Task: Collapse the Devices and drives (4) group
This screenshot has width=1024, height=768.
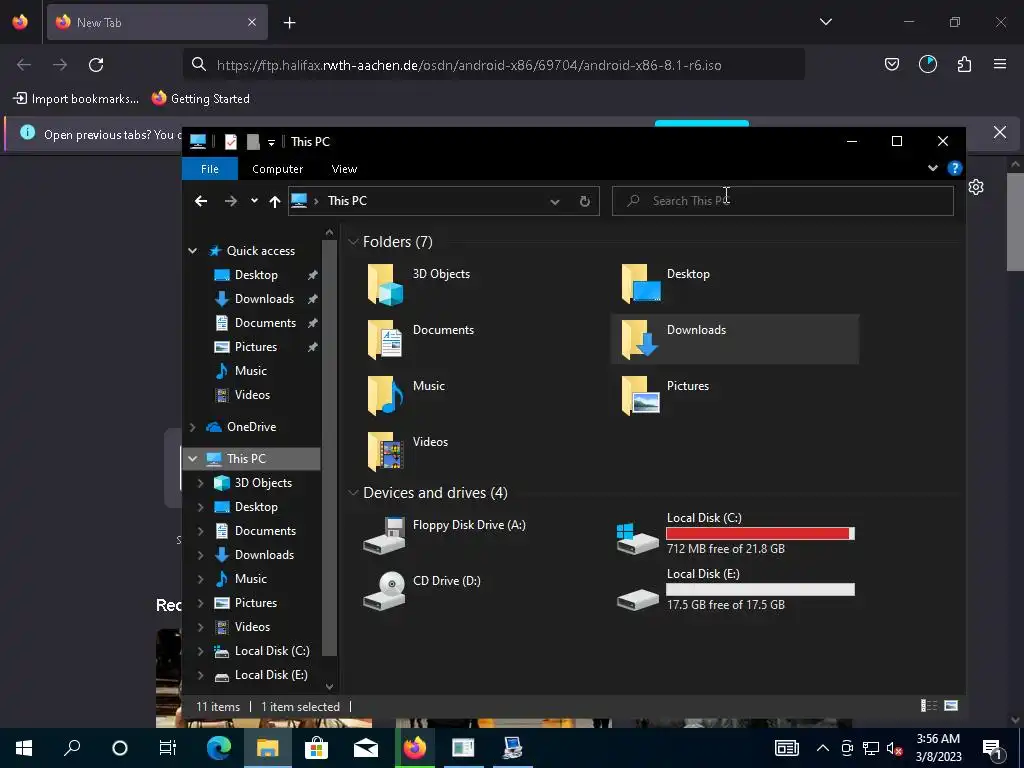Action: 353,493
